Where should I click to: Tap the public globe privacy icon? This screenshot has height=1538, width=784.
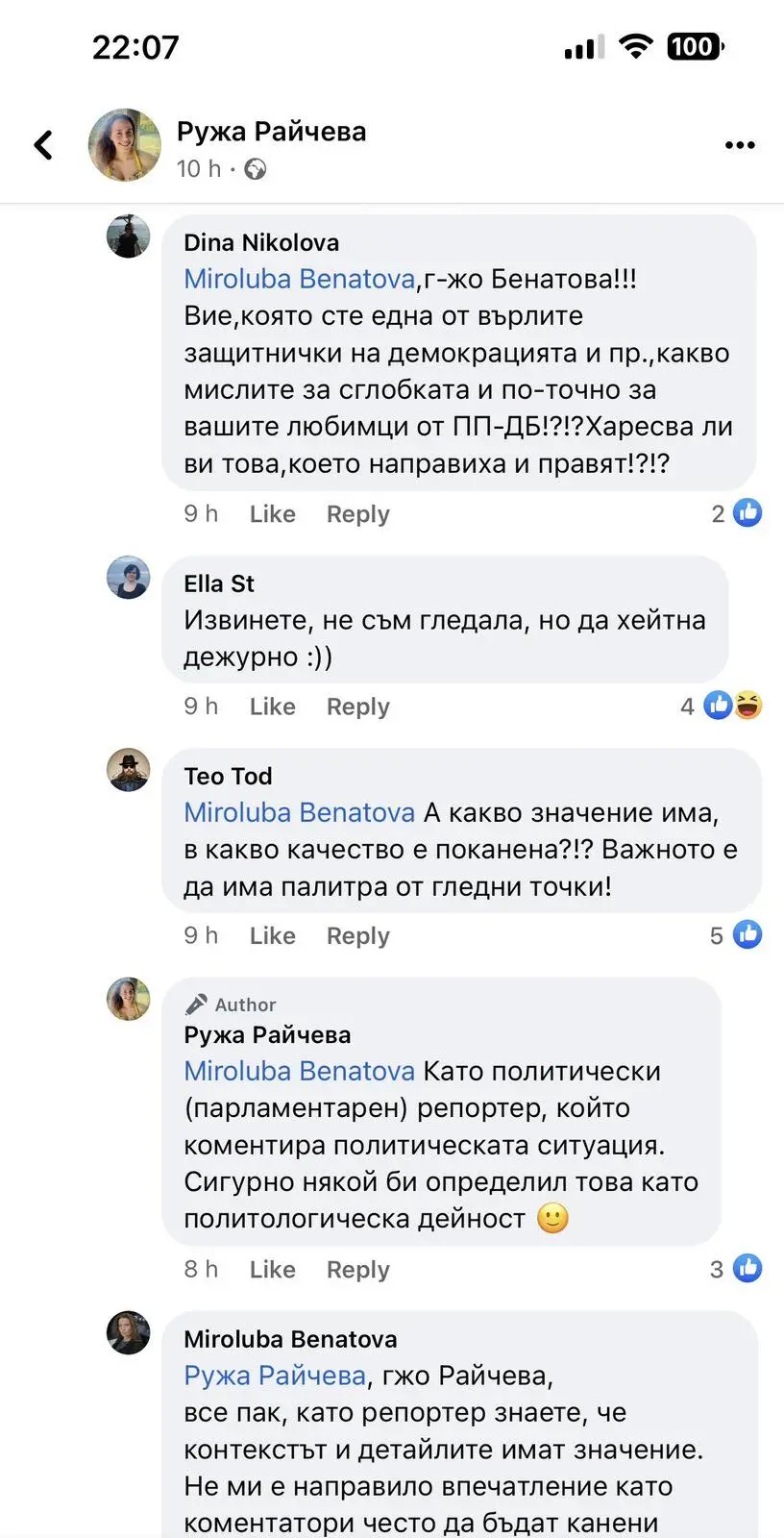pos(256,169)
